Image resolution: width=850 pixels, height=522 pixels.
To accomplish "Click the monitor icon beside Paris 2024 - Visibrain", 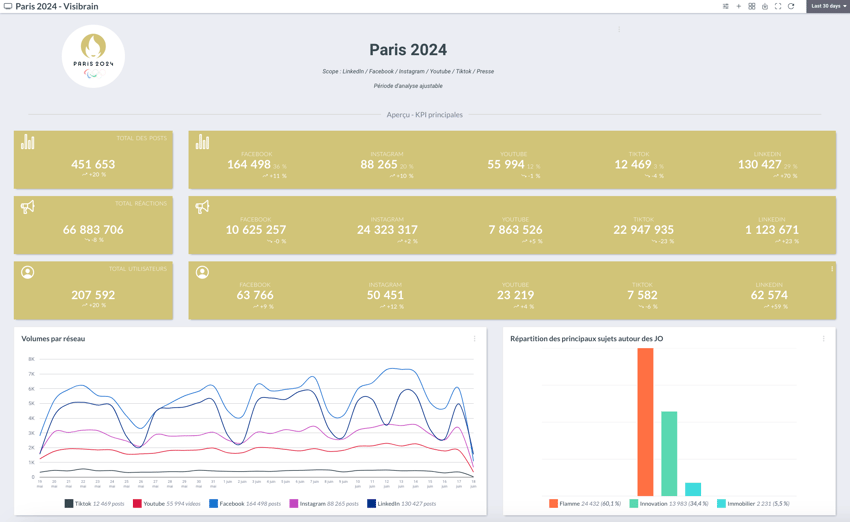I will click(8, 7).
